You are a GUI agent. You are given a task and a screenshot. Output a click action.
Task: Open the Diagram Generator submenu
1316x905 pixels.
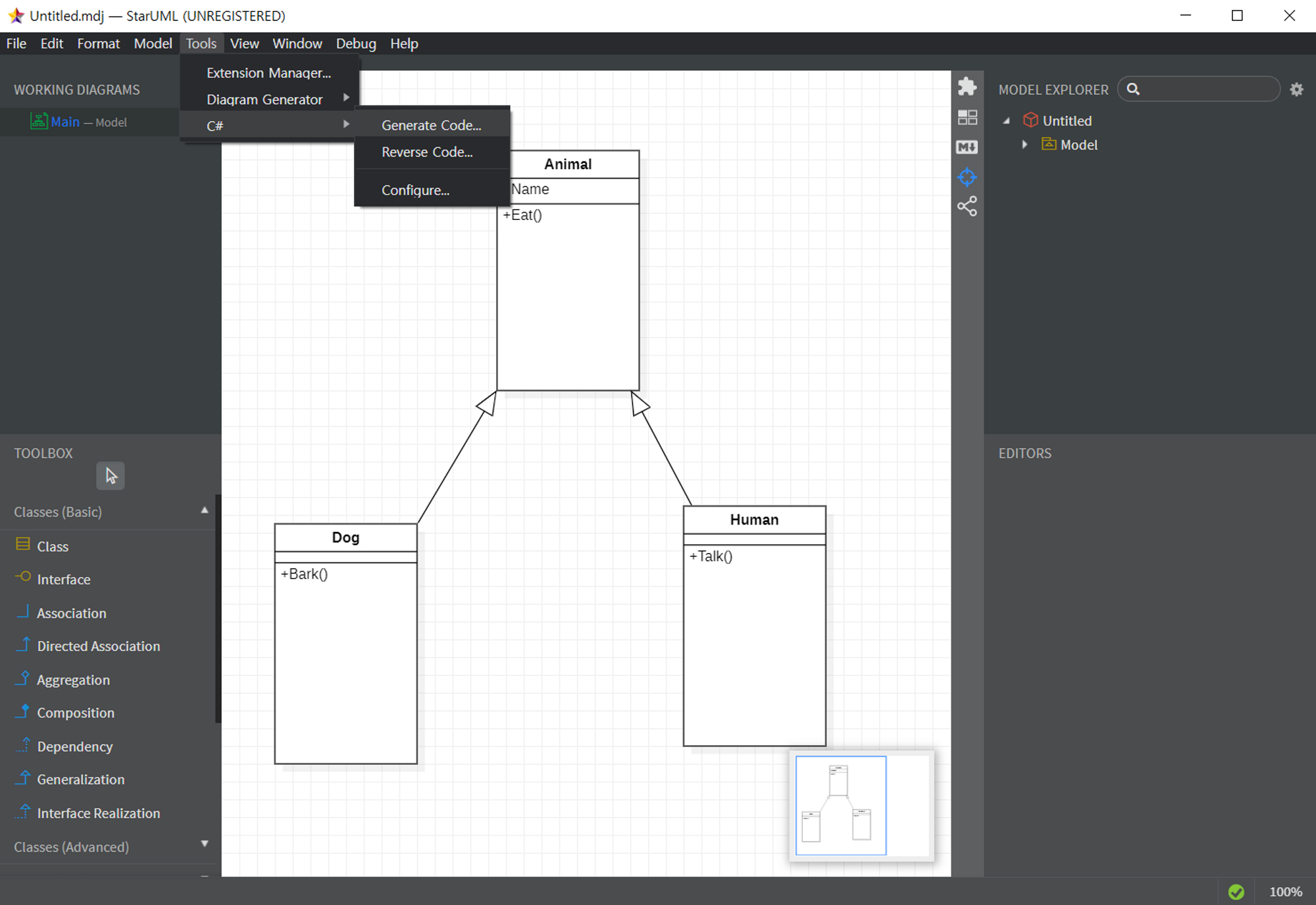pos(265,99)
